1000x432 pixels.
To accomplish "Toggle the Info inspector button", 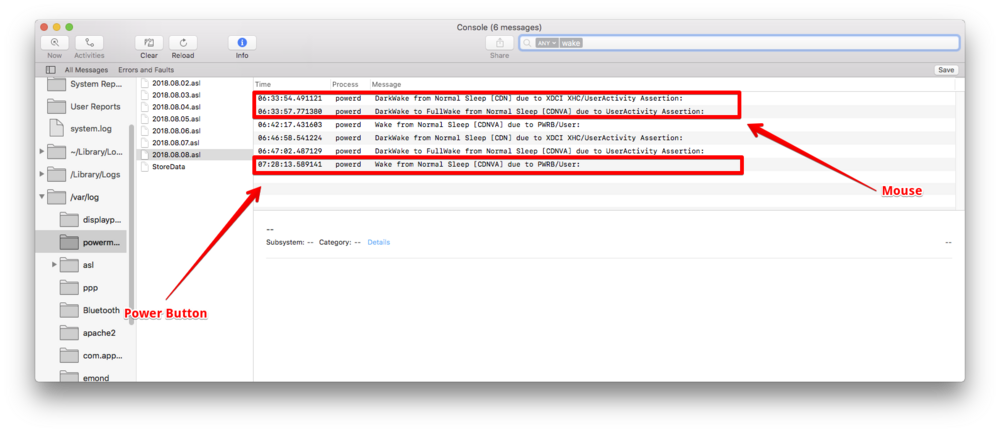I will [242, 43].
